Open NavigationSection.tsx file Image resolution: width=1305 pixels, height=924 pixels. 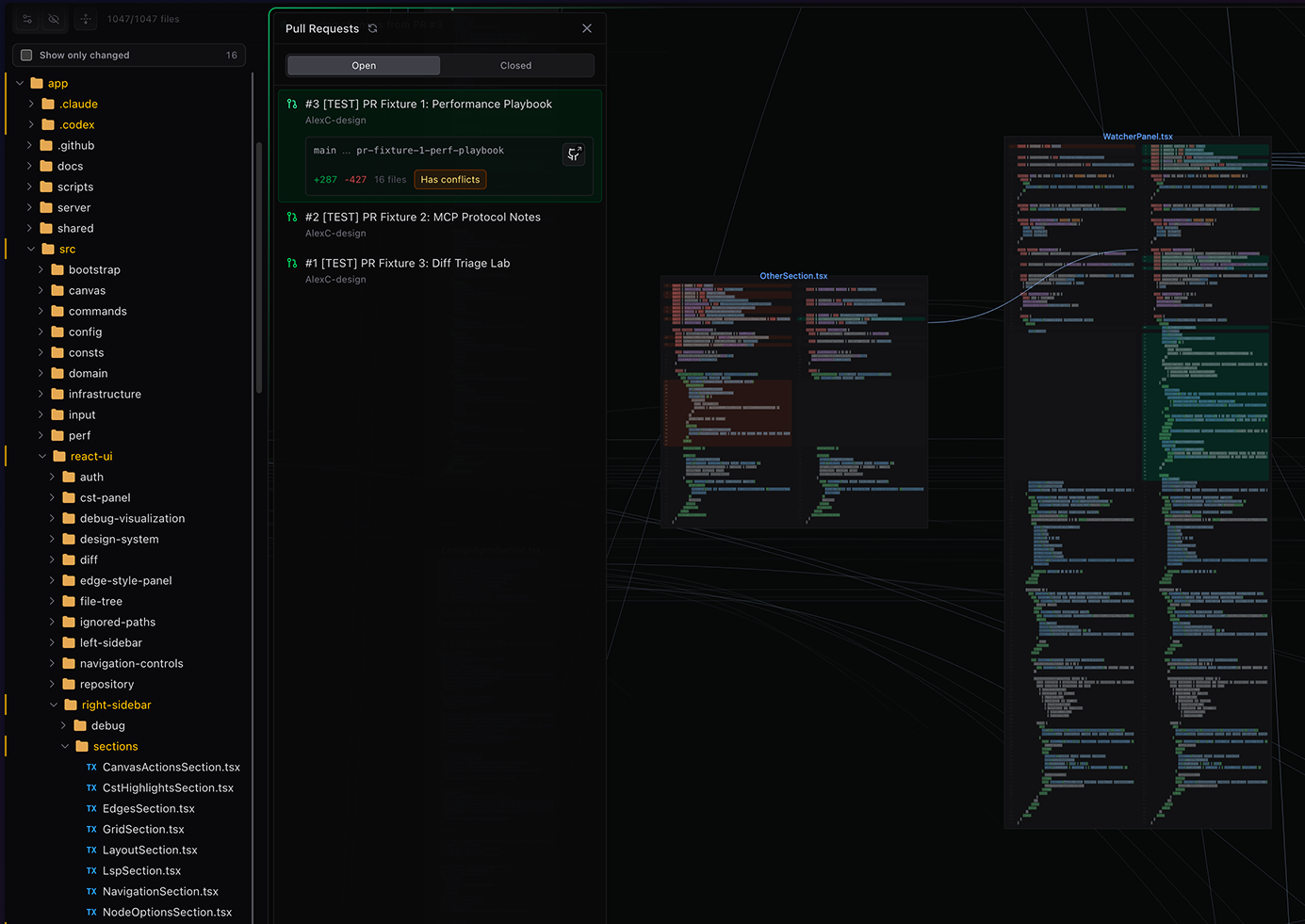pyautogui.click(x=160, y=891)
